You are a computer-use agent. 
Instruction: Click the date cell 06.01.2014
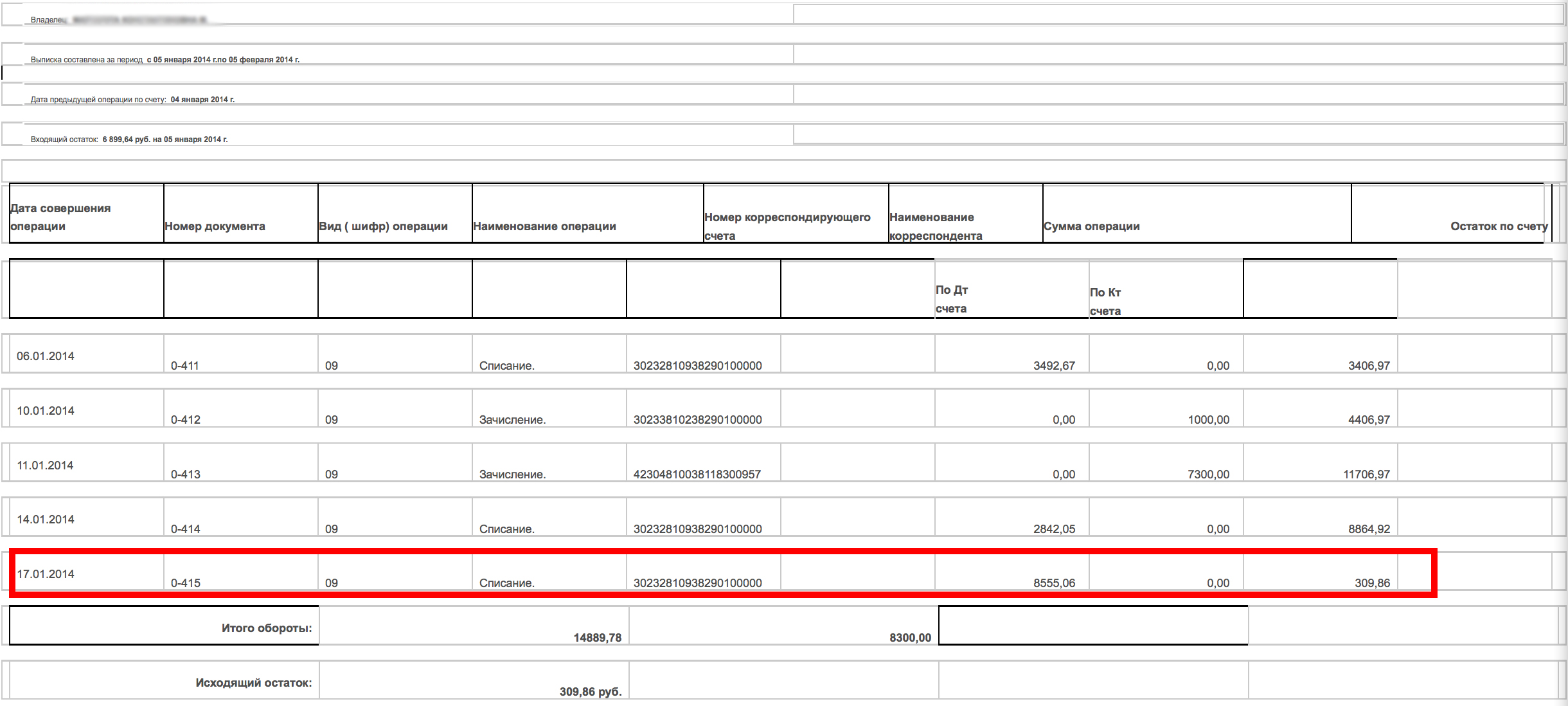pyautogui.click(x=46, y=356)
